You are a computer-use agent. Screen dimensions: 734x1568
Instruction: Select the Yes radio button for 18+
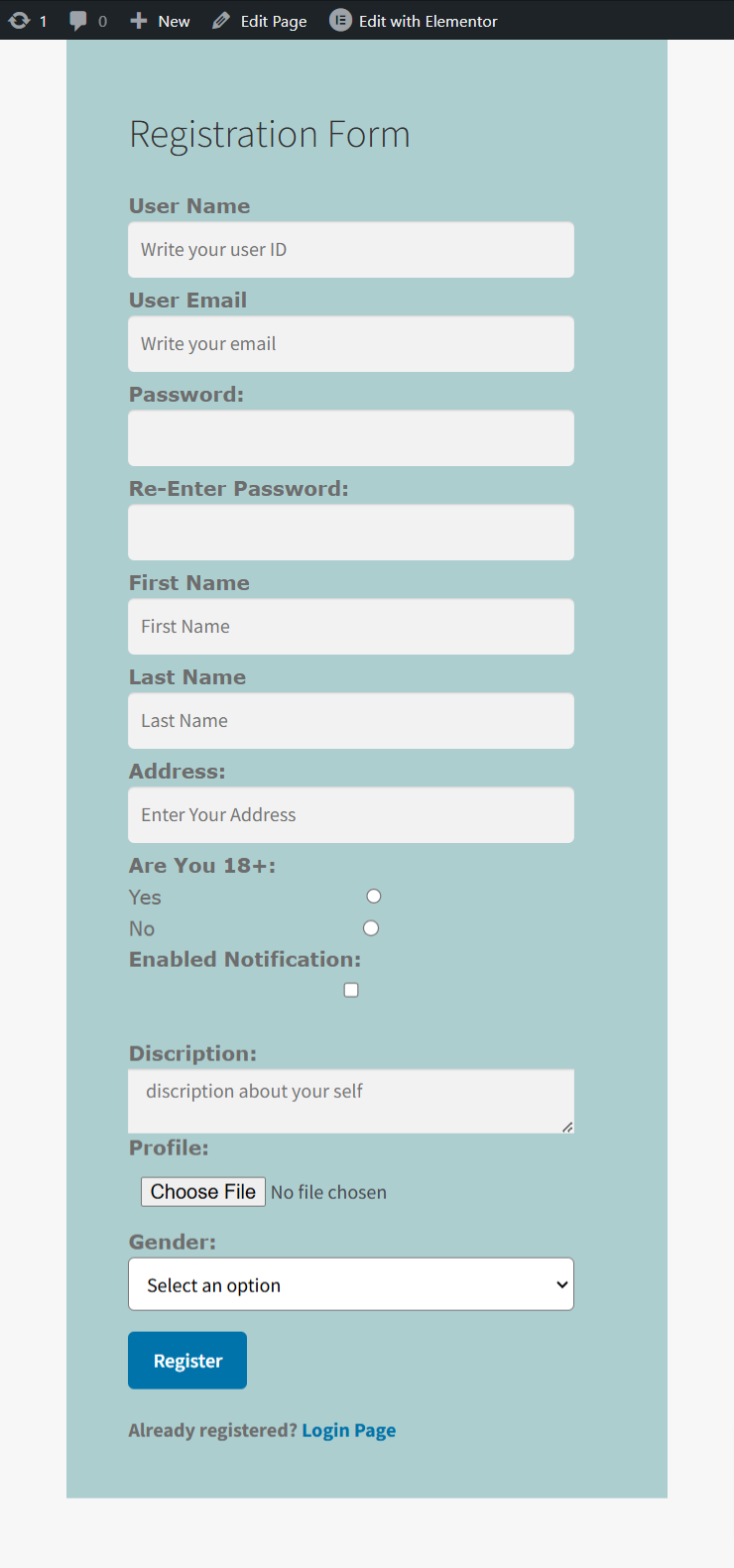coord(374,897)
